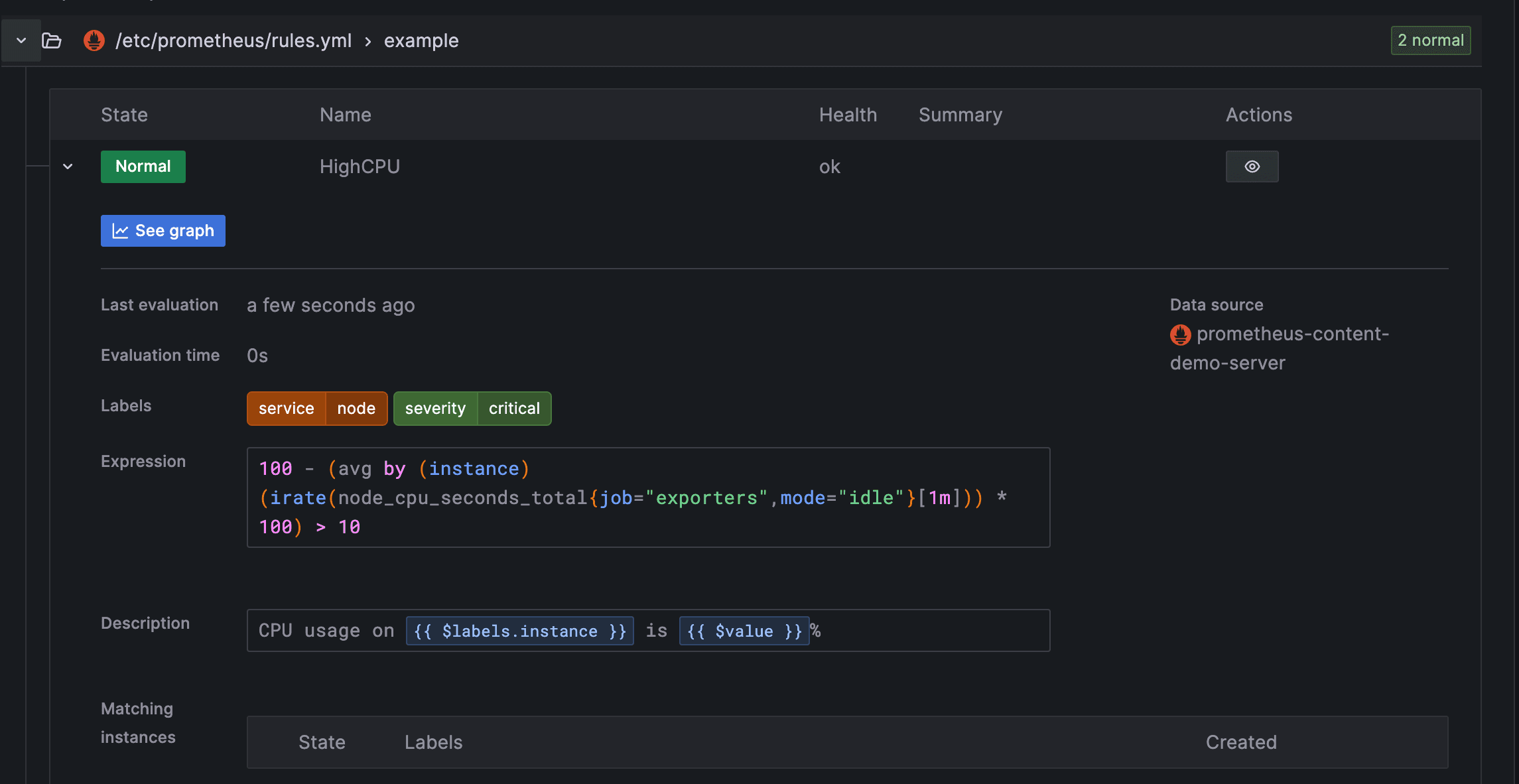Click the Prometheus data source icon
Image resolution: width=1519 pixels, height=784 pixels.
(1181, 334)
